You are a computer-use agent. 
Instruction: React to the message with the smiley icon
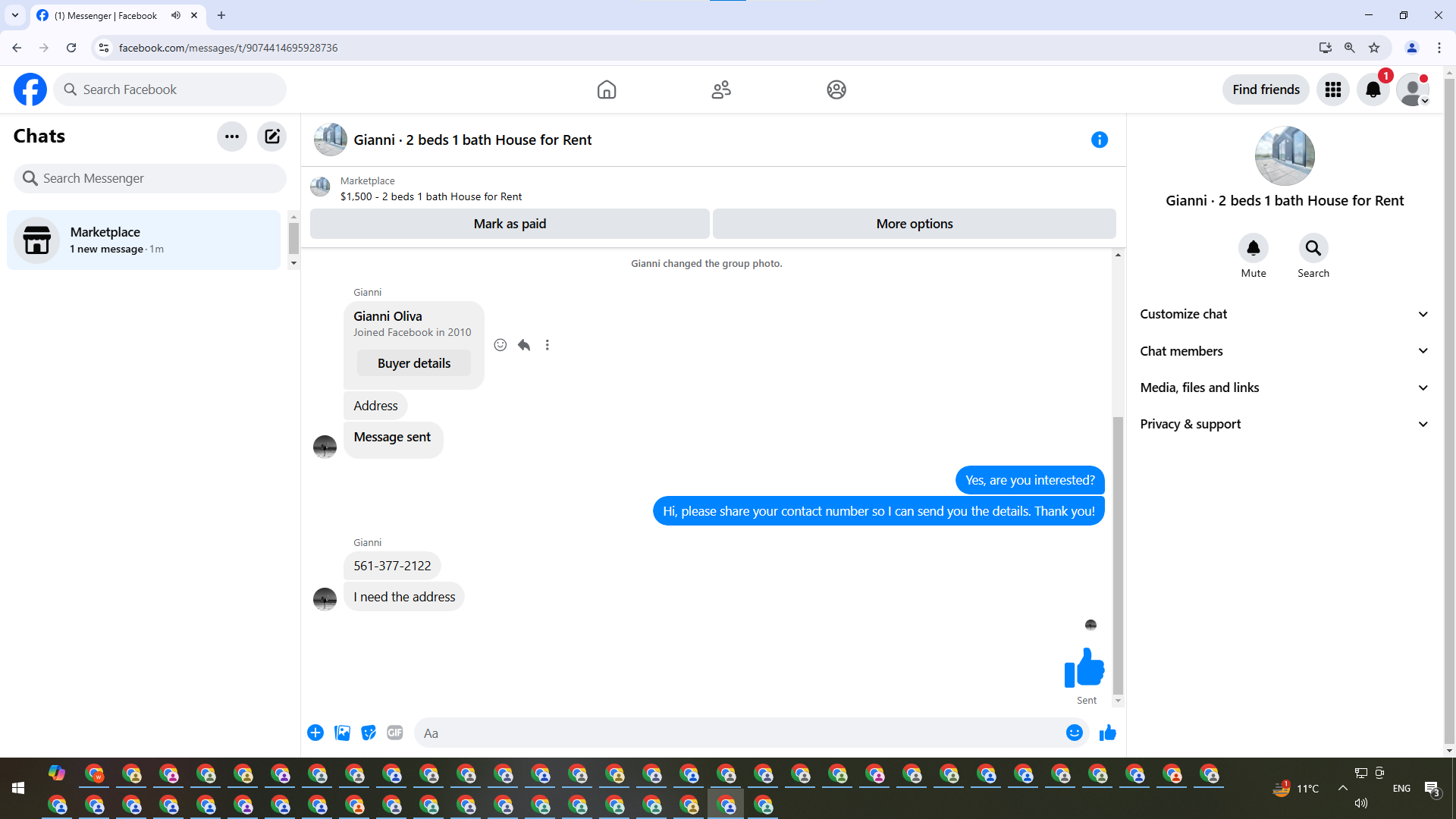click(x=500, y=345)
